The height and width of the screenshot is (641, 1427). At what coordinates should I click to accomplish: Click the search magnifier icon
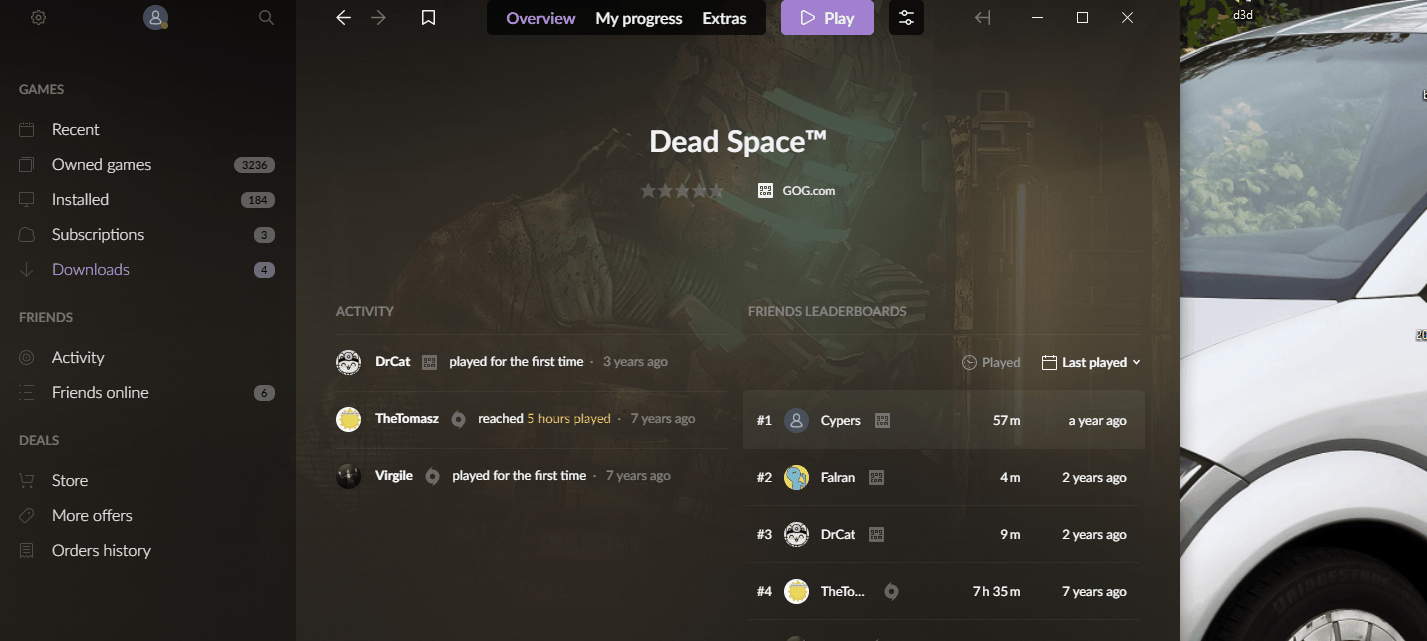(266, 17)
